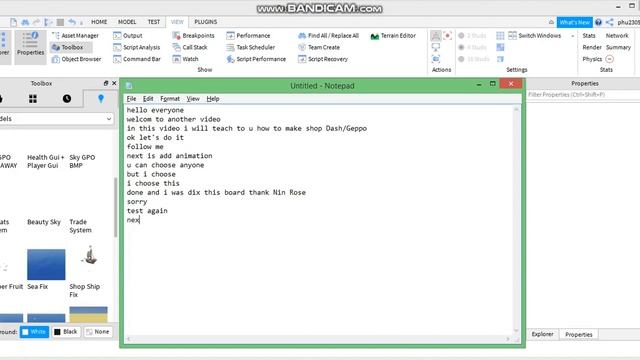This screenshot has width=640, height=360.
Task: Click the share icon near username
Action: (609, 22)
